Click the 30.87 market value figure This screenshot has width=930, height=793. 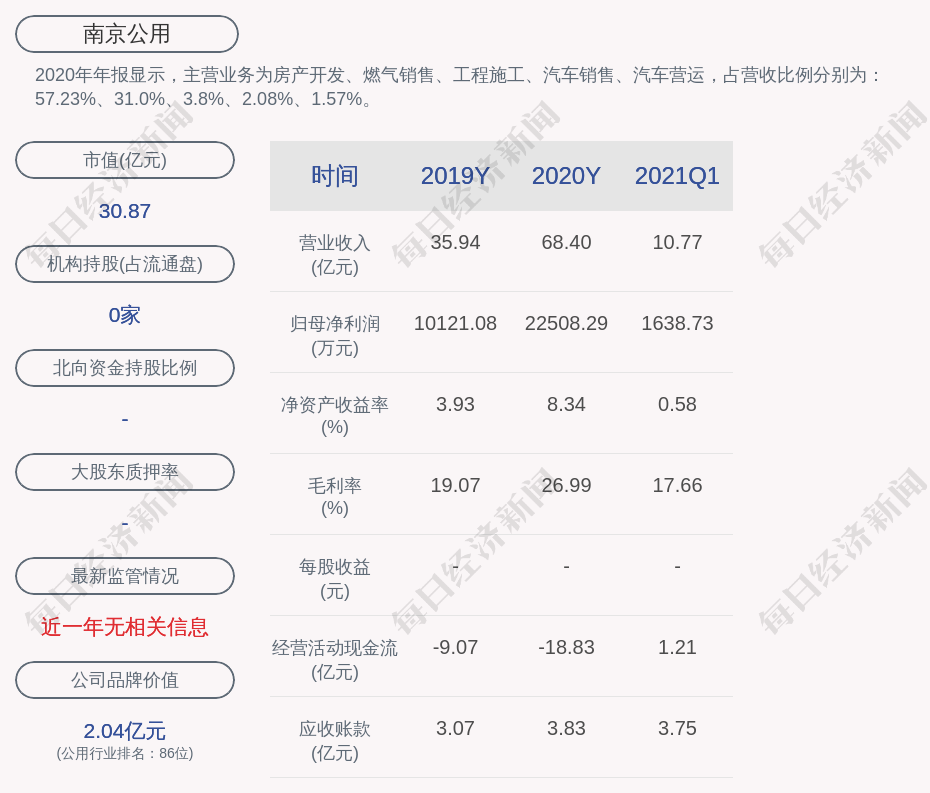coord(125,211)
